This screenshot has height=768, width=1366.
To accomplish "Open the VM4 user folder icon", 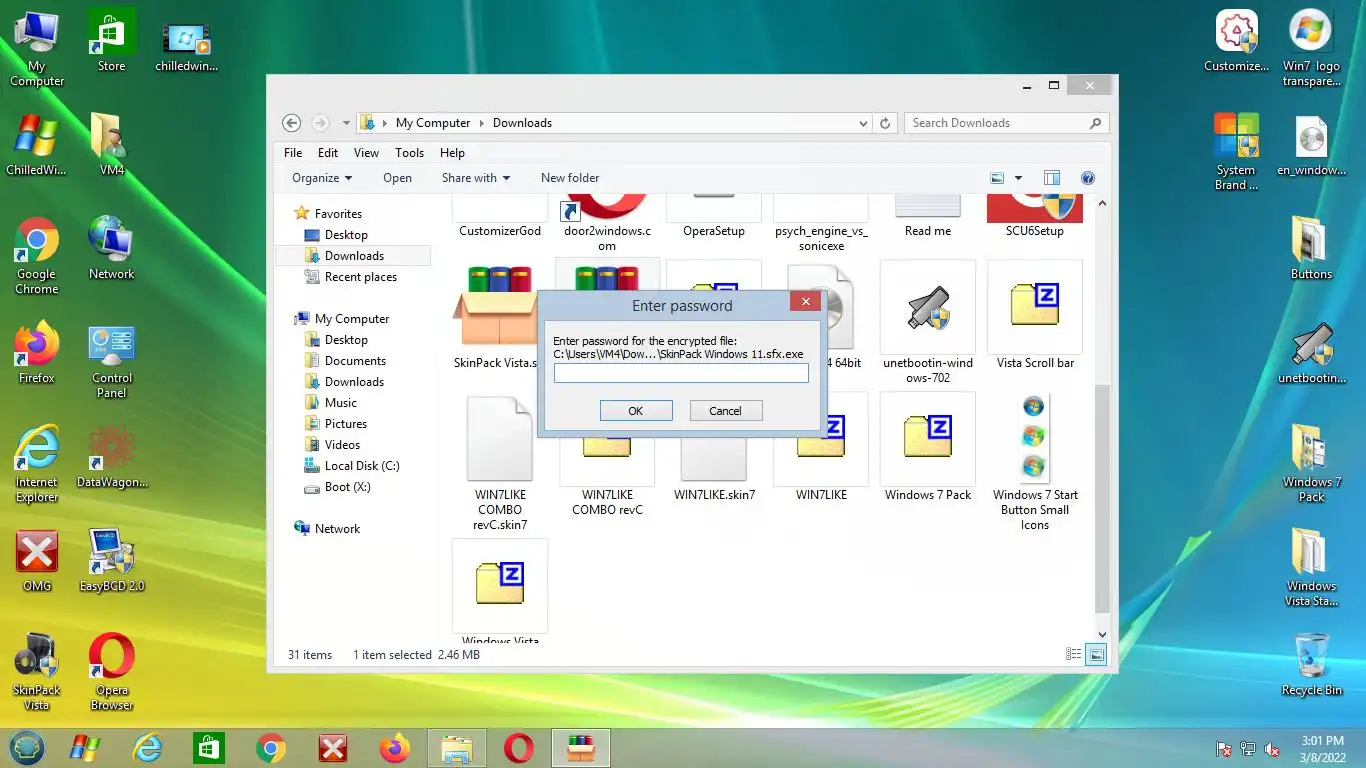I will point(111,144).
